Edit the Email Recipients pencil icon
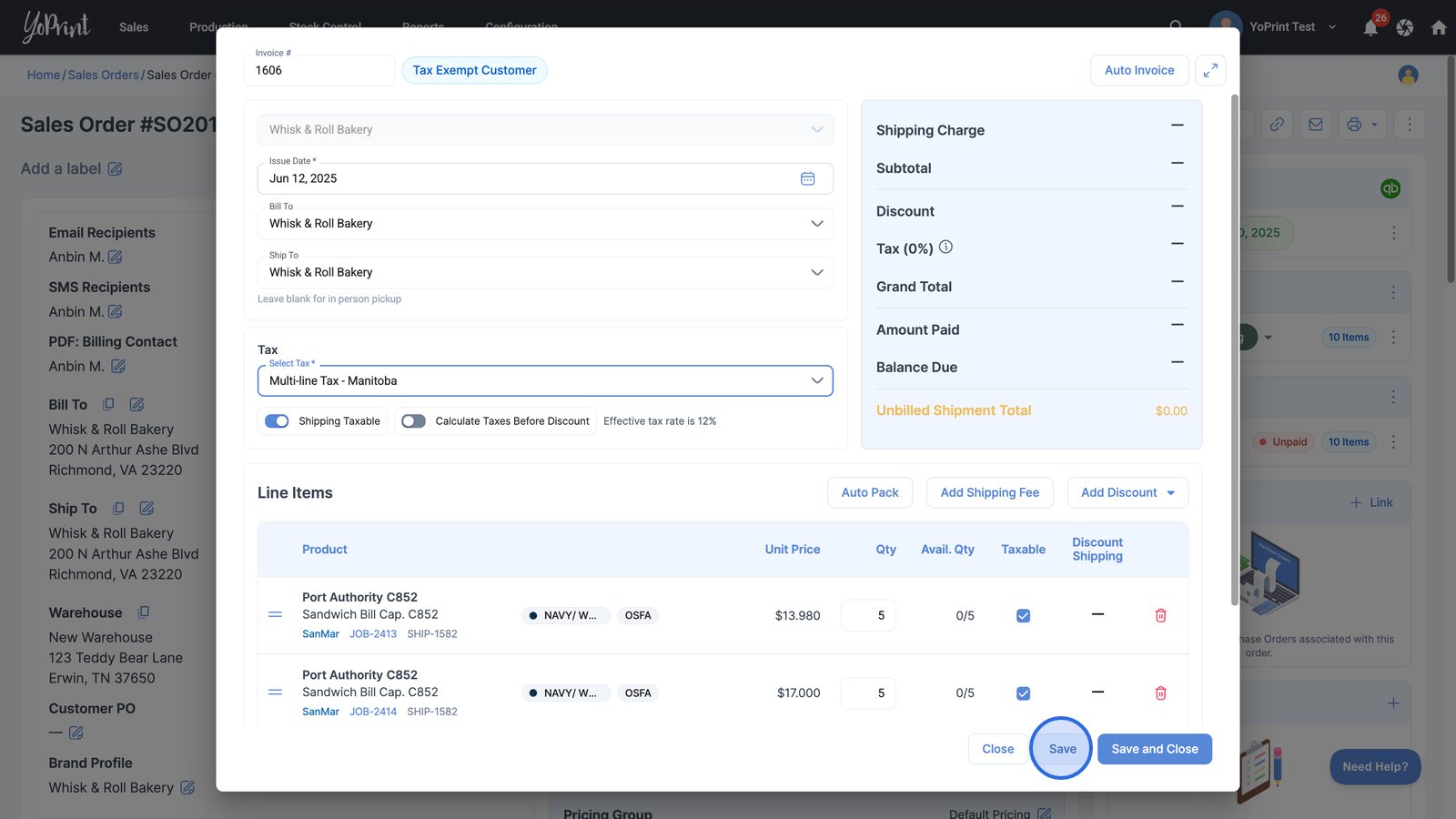 115,258
